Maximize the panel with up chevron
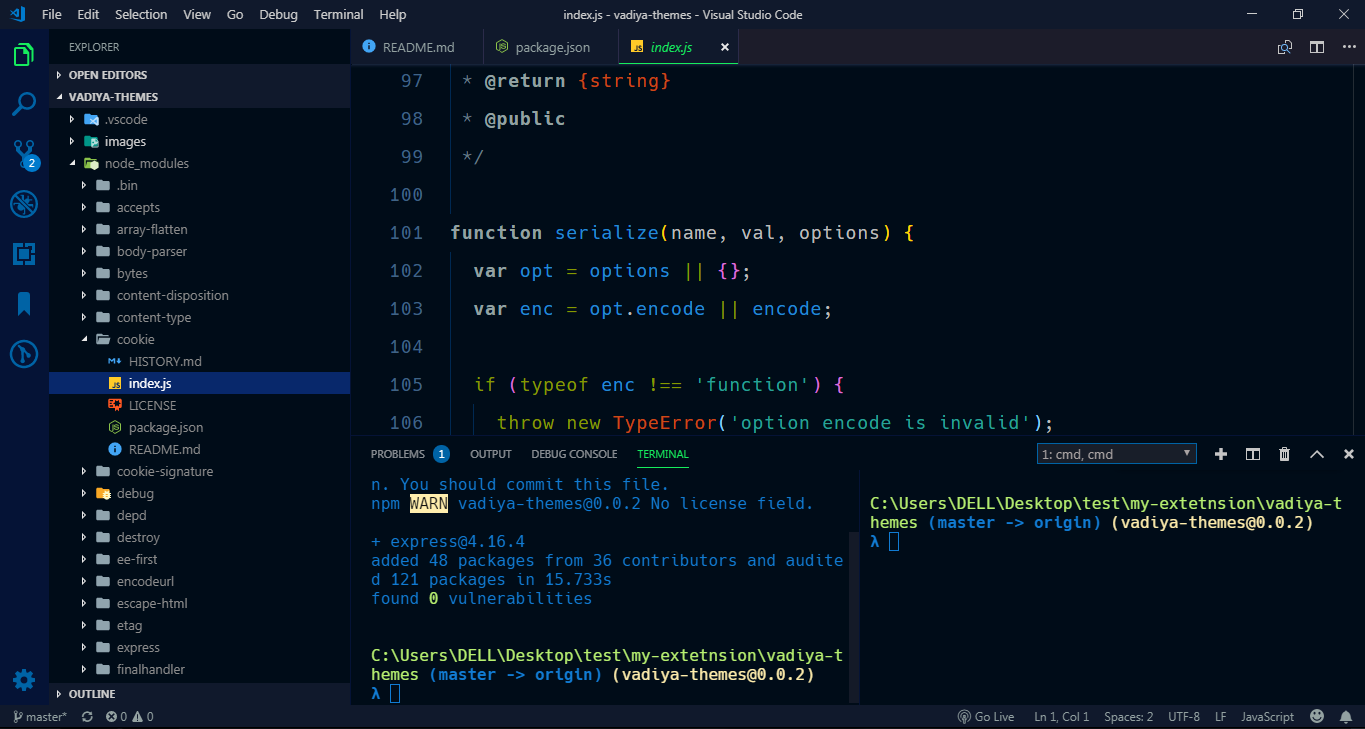 tap(1317, 454)
